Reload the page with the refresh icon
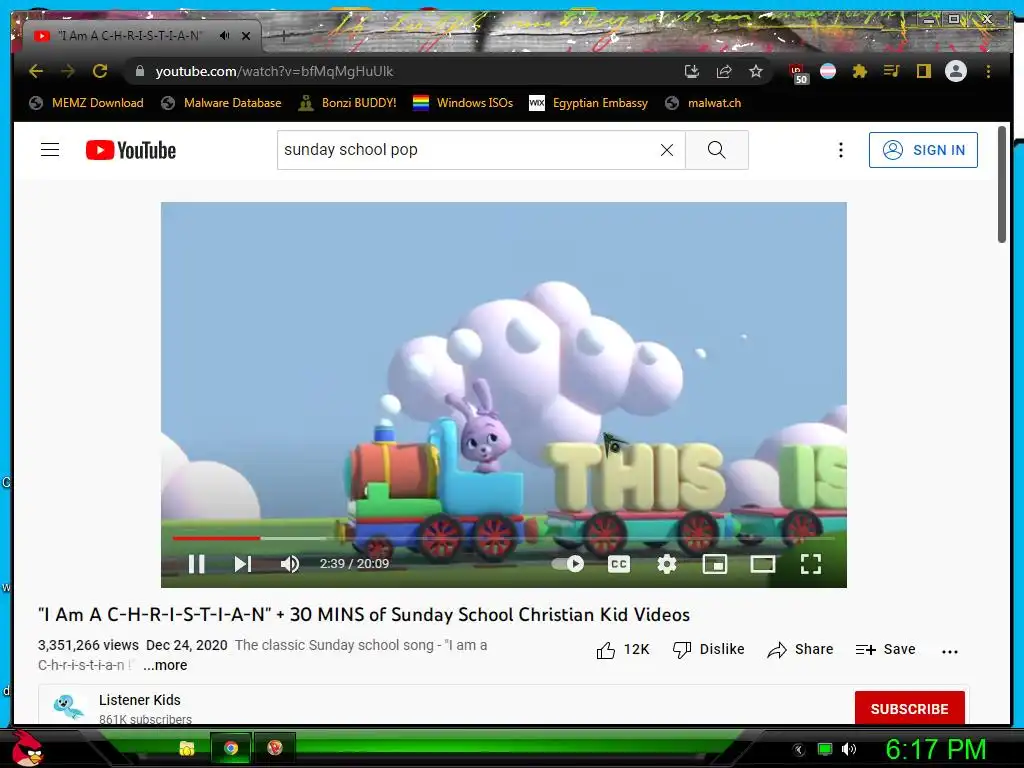The width and height of the screenshot is (1024, 768). click(x=100, y=71)
